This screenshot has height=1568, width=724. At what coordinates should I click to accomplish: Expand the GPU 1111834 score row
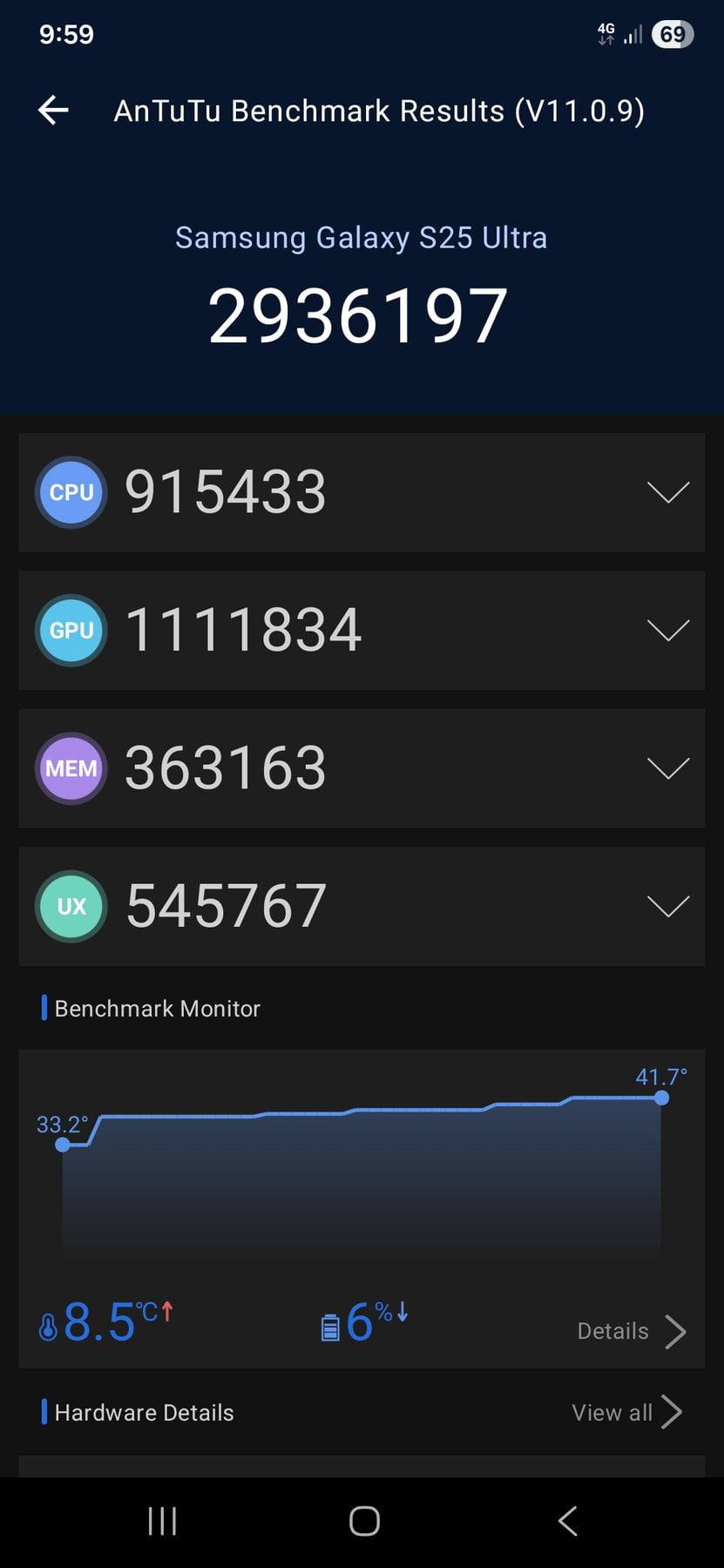(668, 630)
